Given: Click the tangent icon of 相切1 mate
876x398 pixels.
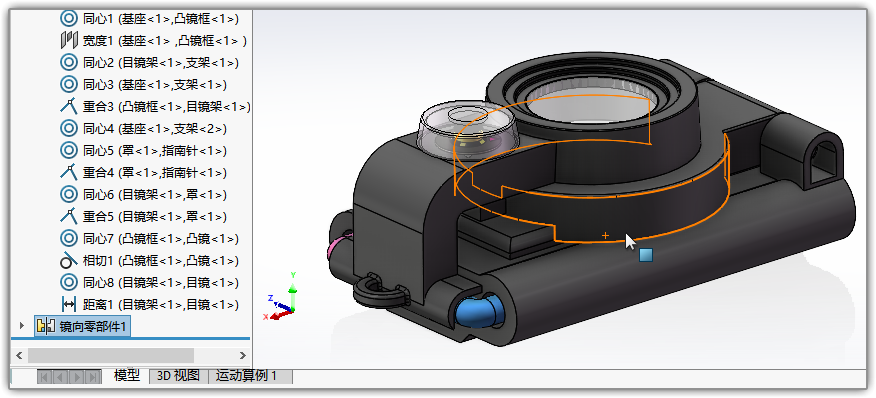Looking at the screenshot, I should pyautogui.click(x=69, y=260).
